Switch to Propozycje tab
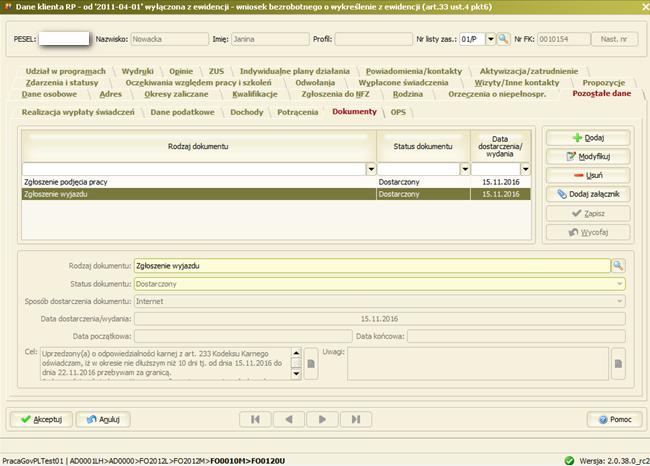The width and height of the screenshot is (650, 466). [604, 83]
